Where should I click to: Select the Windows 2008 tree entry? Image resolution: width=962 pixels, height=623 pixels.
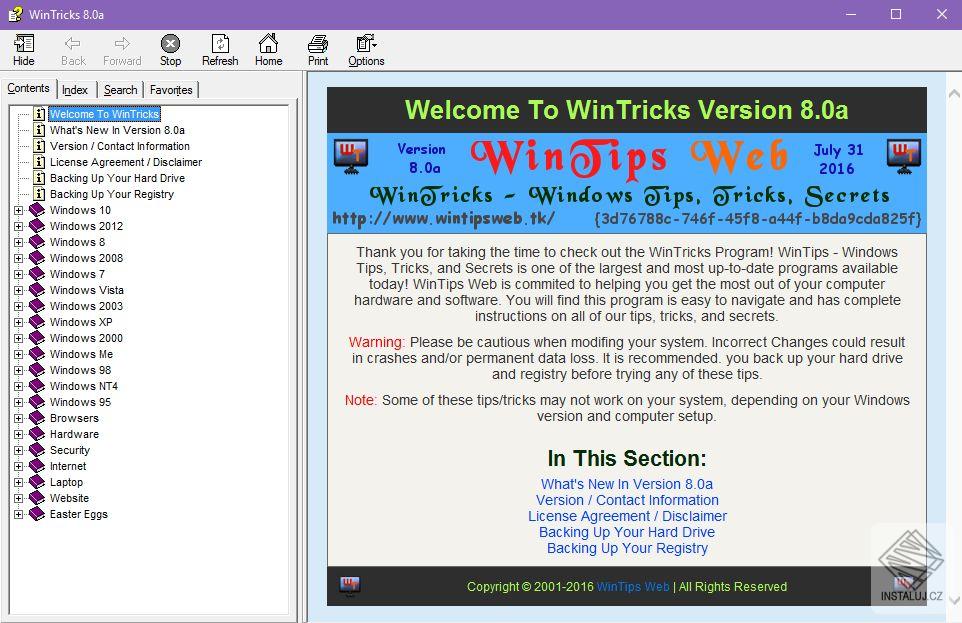[86, 258]
